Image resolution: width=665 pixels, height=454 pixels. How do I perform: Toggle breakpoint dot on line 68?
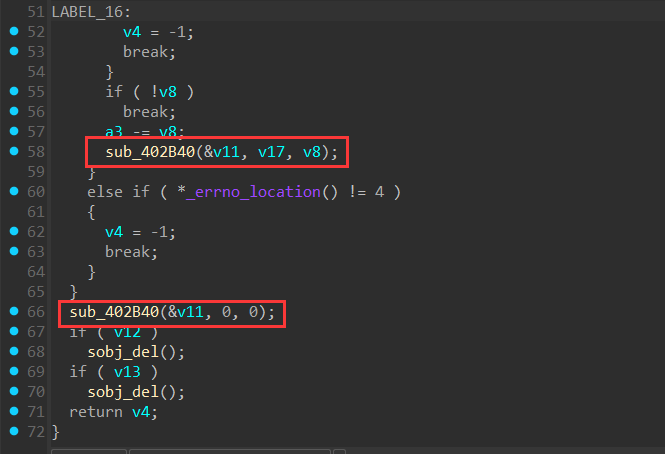(14, 351)
